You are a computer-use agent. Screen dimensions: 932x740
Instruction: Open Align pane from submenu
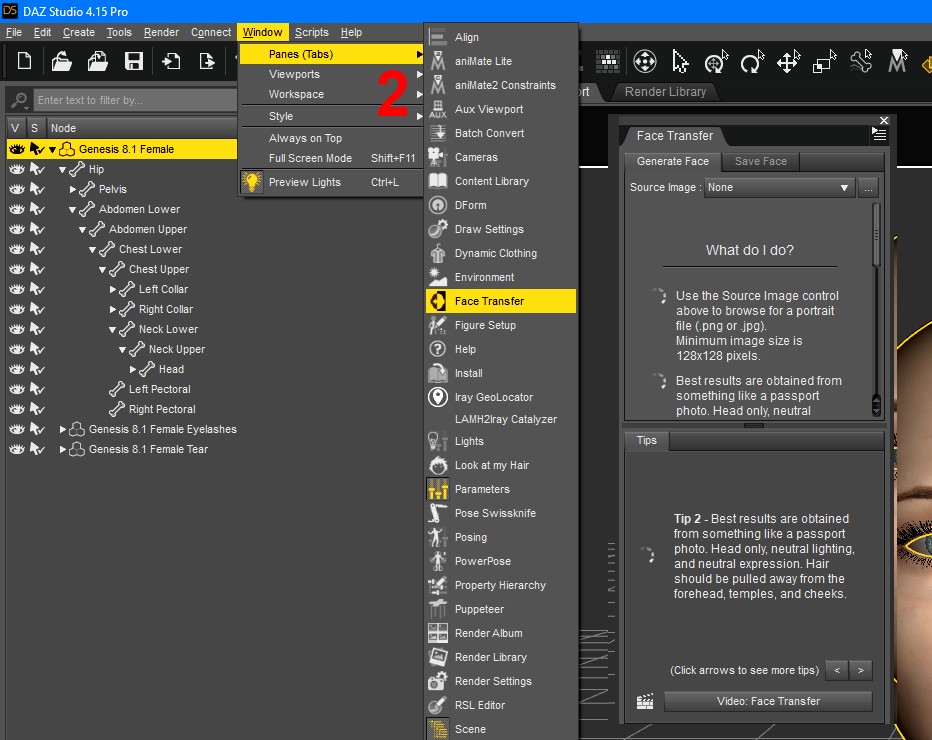pyautogui.click(x=501, y=37)
